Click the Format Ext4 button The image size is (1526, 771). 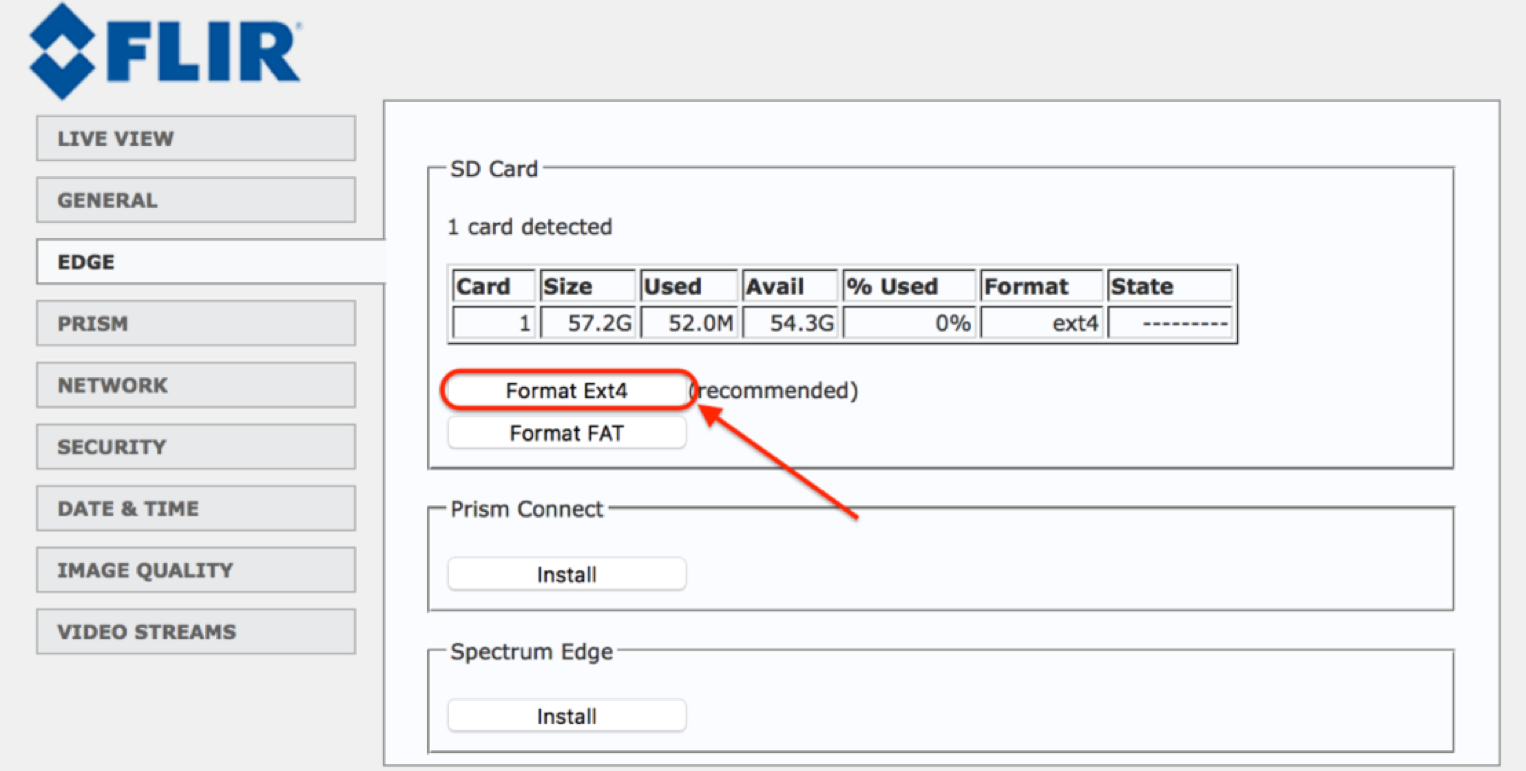pyautogui.click(x=567, y=391)
